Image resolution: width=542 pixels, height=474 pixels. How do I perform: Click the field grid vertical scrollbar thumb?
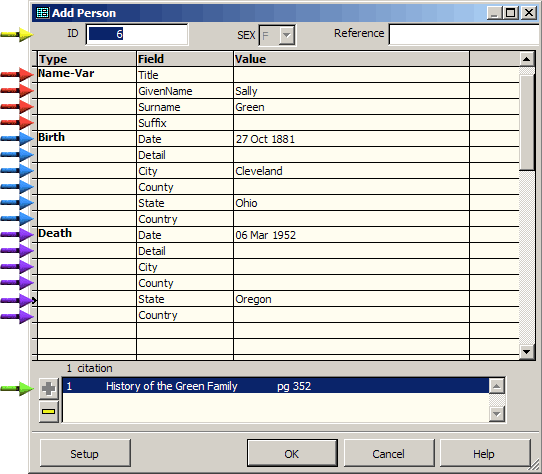(x=527, y=122)
